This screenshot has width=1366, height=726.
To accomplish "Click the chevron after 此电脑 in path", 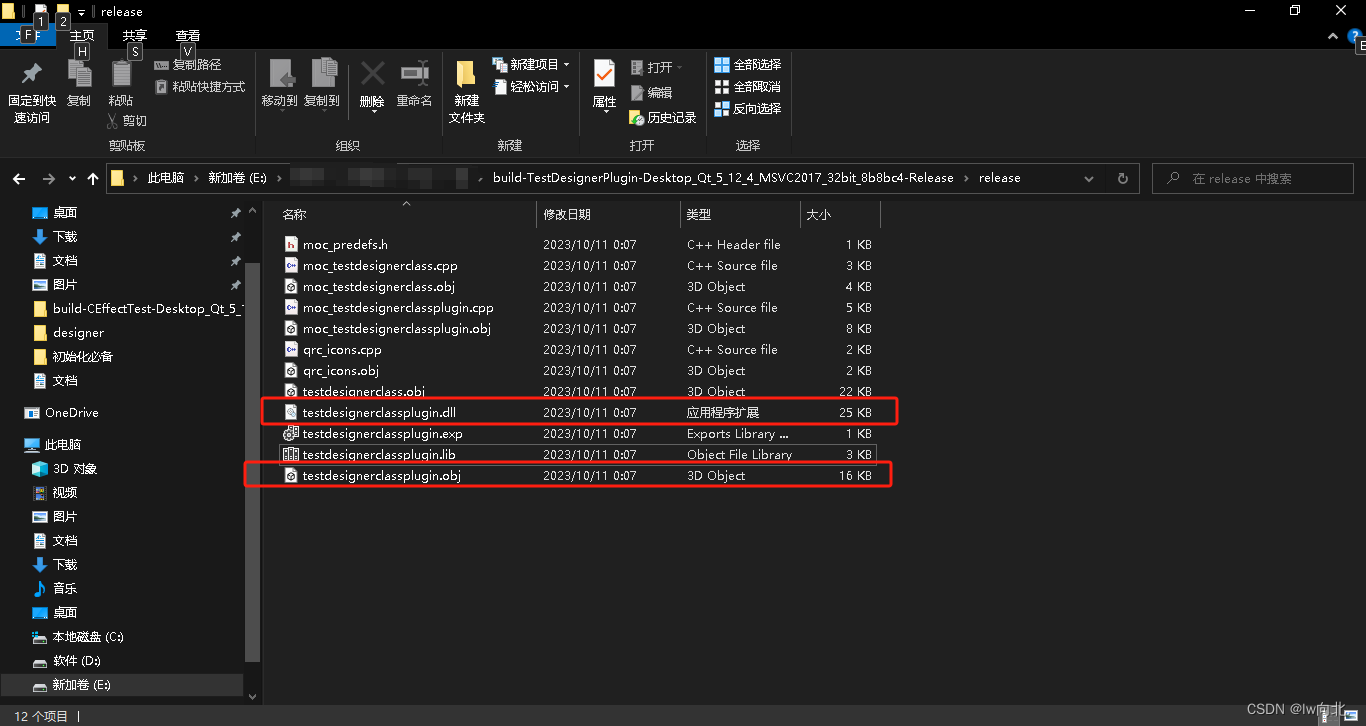I will click(196, 179).
